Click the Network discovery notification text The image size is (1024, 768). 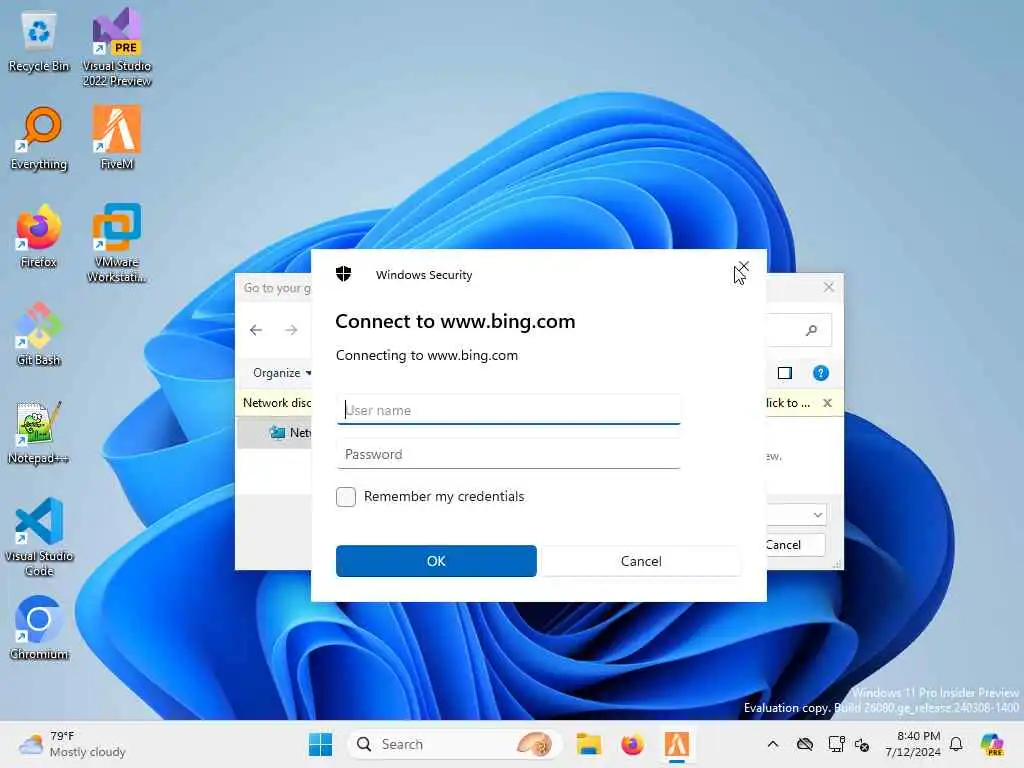click(277, 403)
